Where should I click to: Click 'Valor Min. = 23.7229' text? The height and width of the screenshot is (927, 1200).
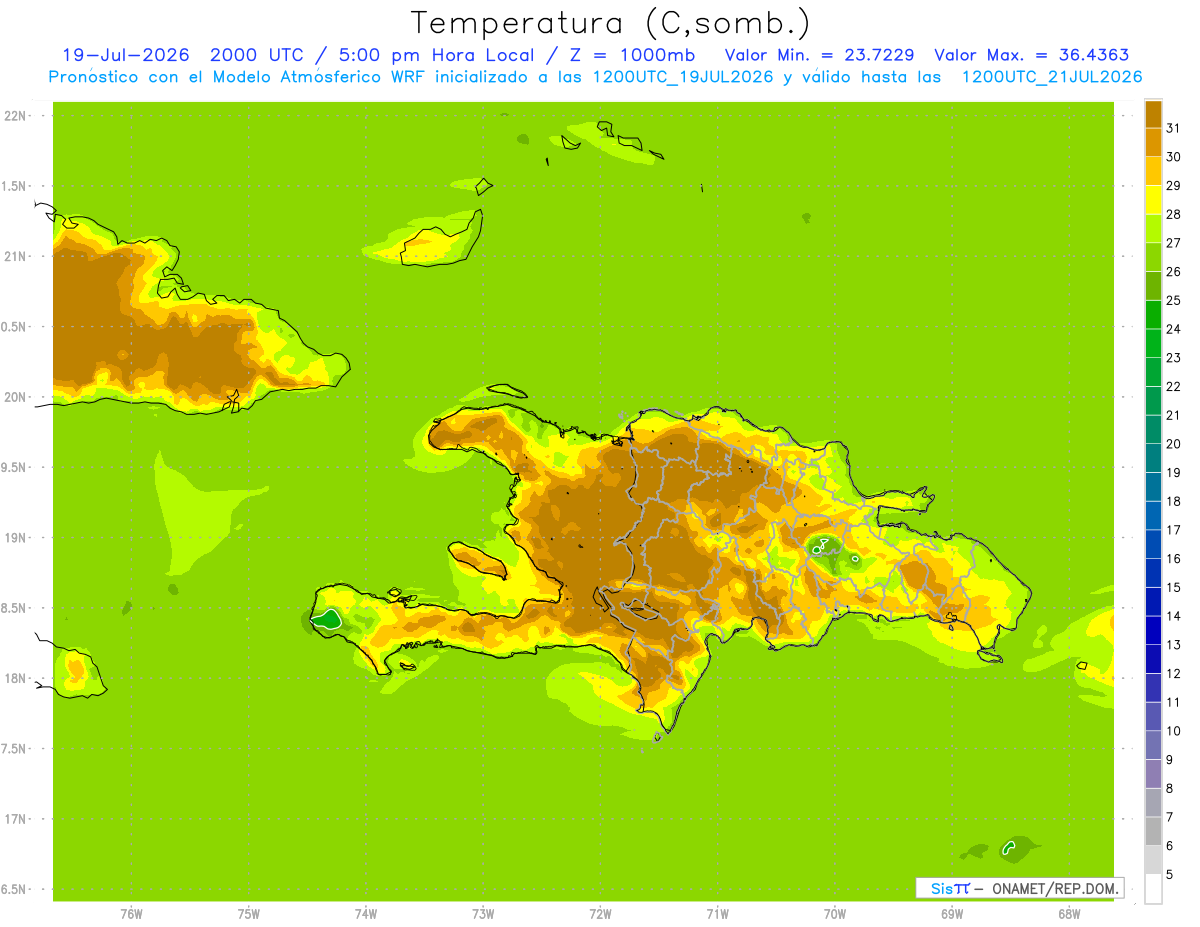point(819,55)
